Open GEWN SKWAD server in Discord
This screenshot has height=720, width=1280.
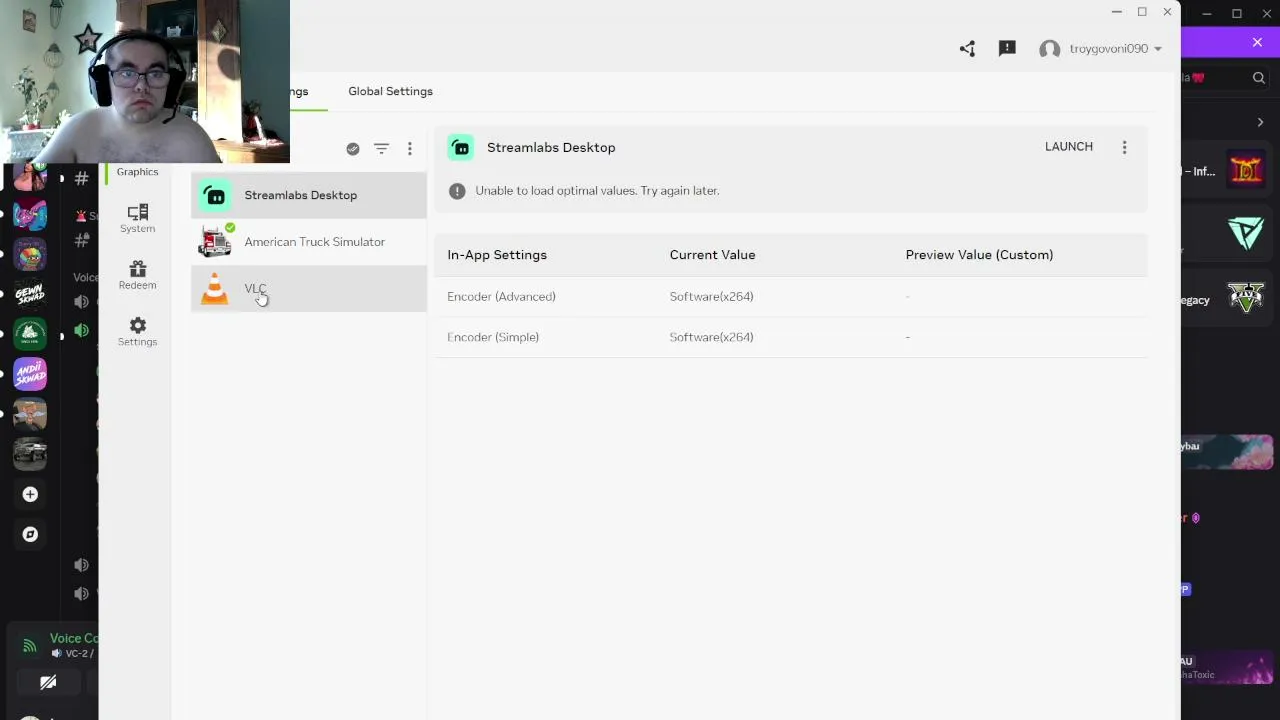30,295
